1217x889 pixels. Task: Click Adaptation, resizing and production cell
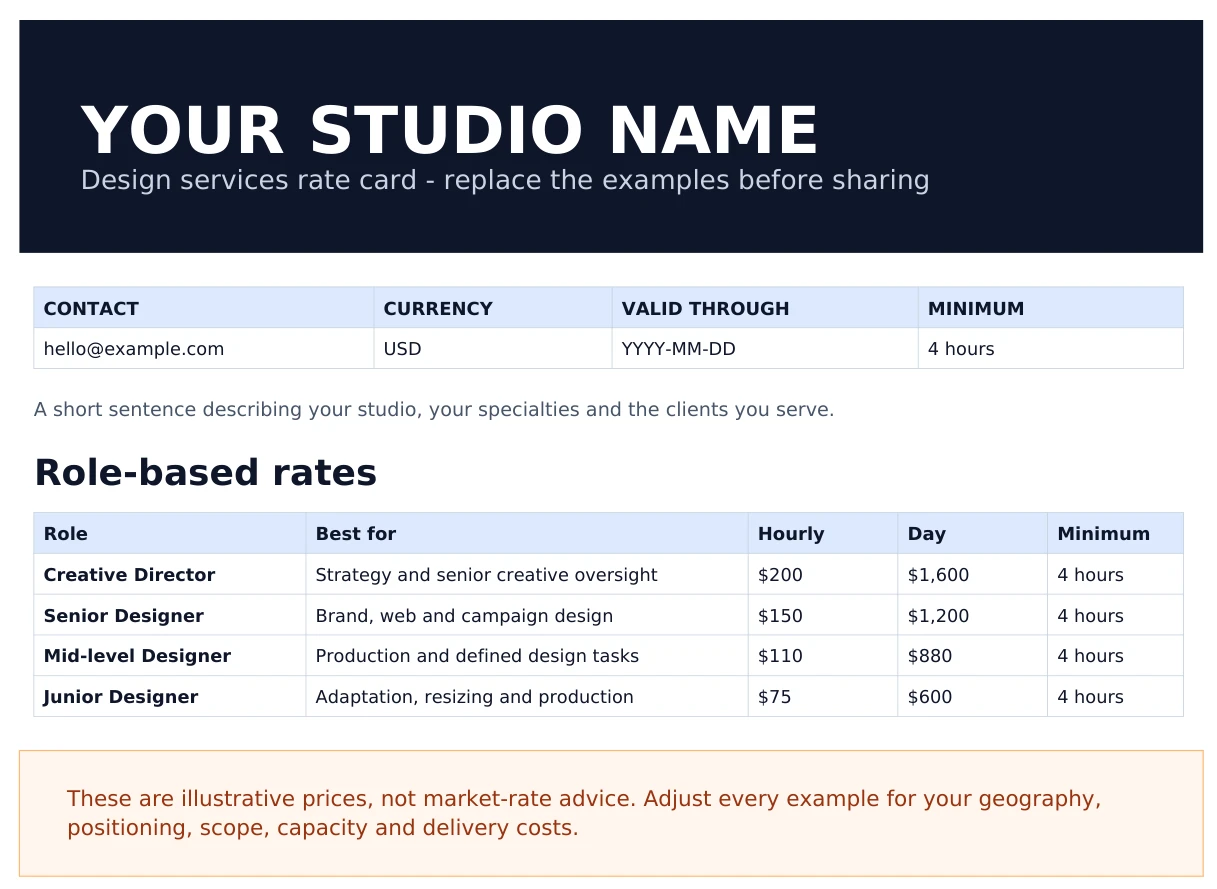point(527,697)
